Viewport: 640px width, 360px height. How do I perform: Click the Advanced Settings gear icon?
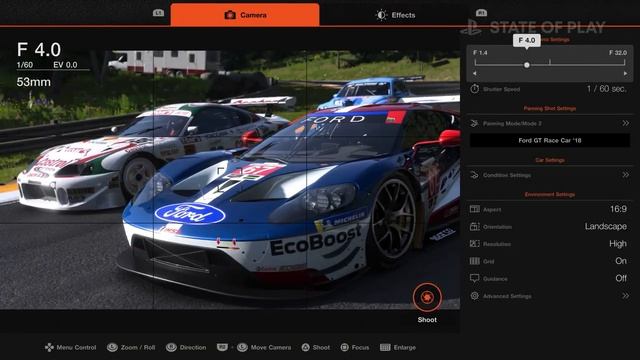click(x=475, y=296)
